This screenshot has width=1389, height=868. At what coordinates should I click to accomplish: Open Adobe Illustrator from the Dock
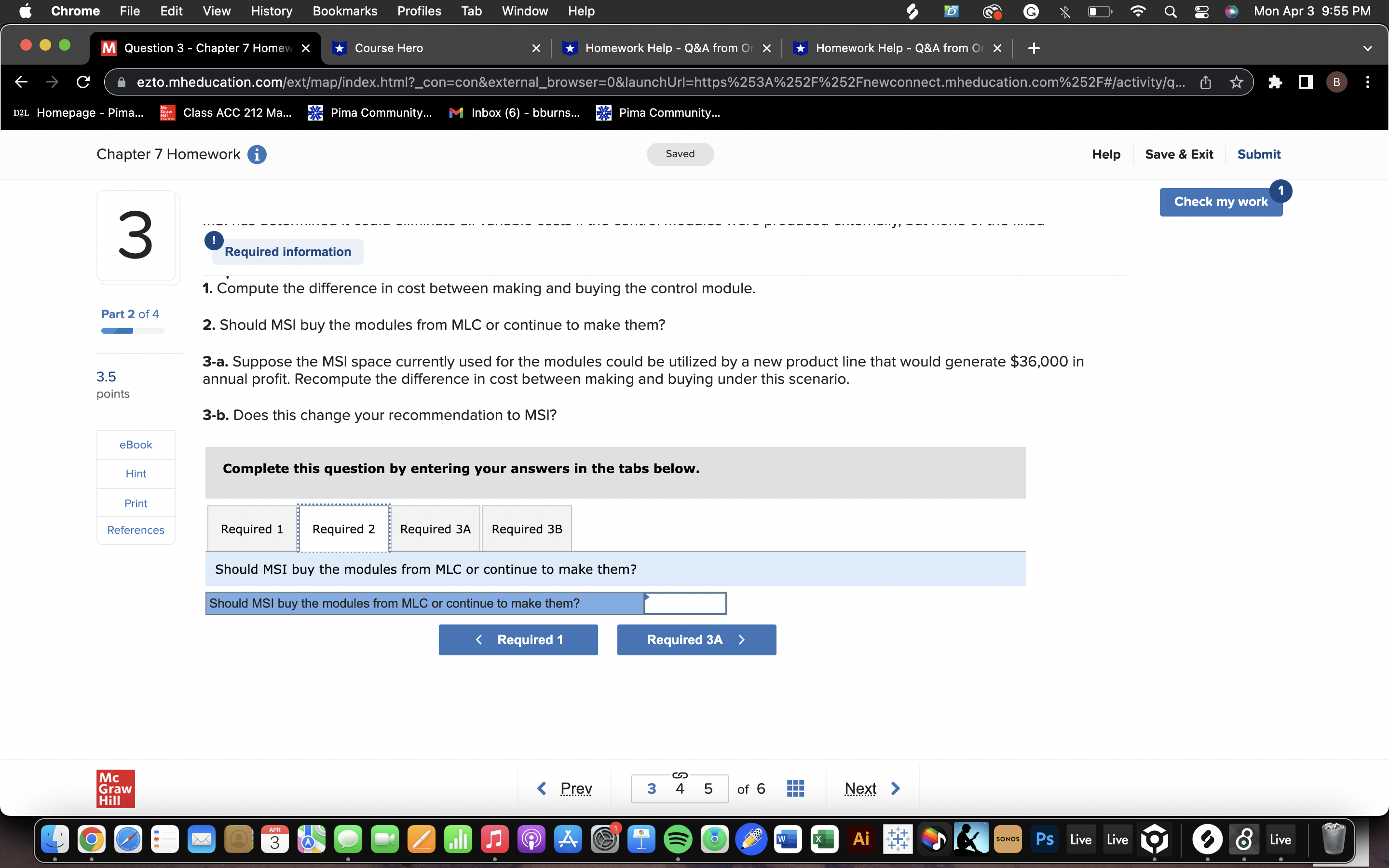click(x=861, y=839)
